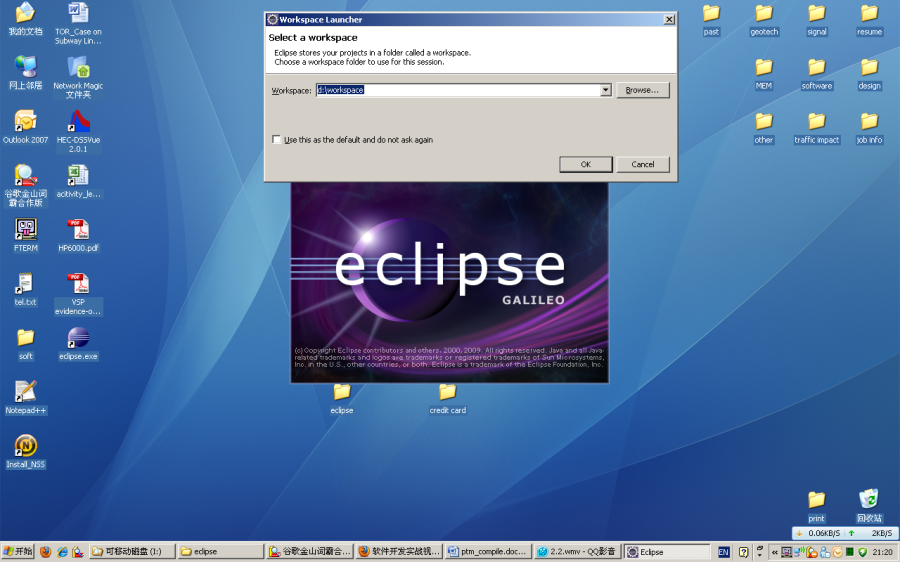
Task: Select the HP6000.pdf file icon
Action: click(78, 235)
